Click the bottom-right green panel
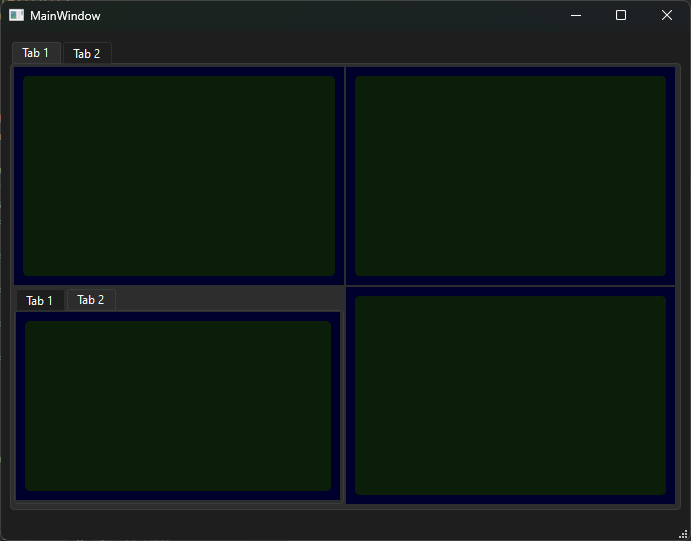Screen dimensions: 691x541 coord(510,395)
